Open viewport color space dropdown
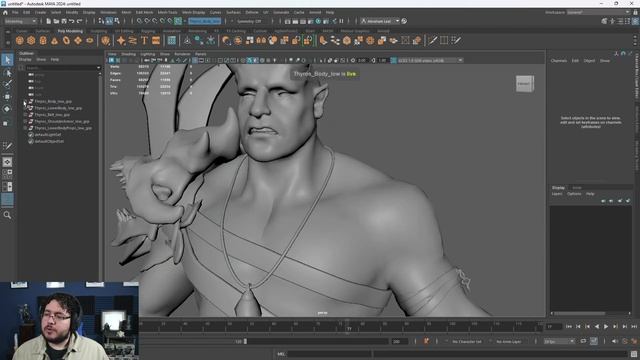Screen dimensions: 640x360 pyautogui.click(x=430, y=60)
